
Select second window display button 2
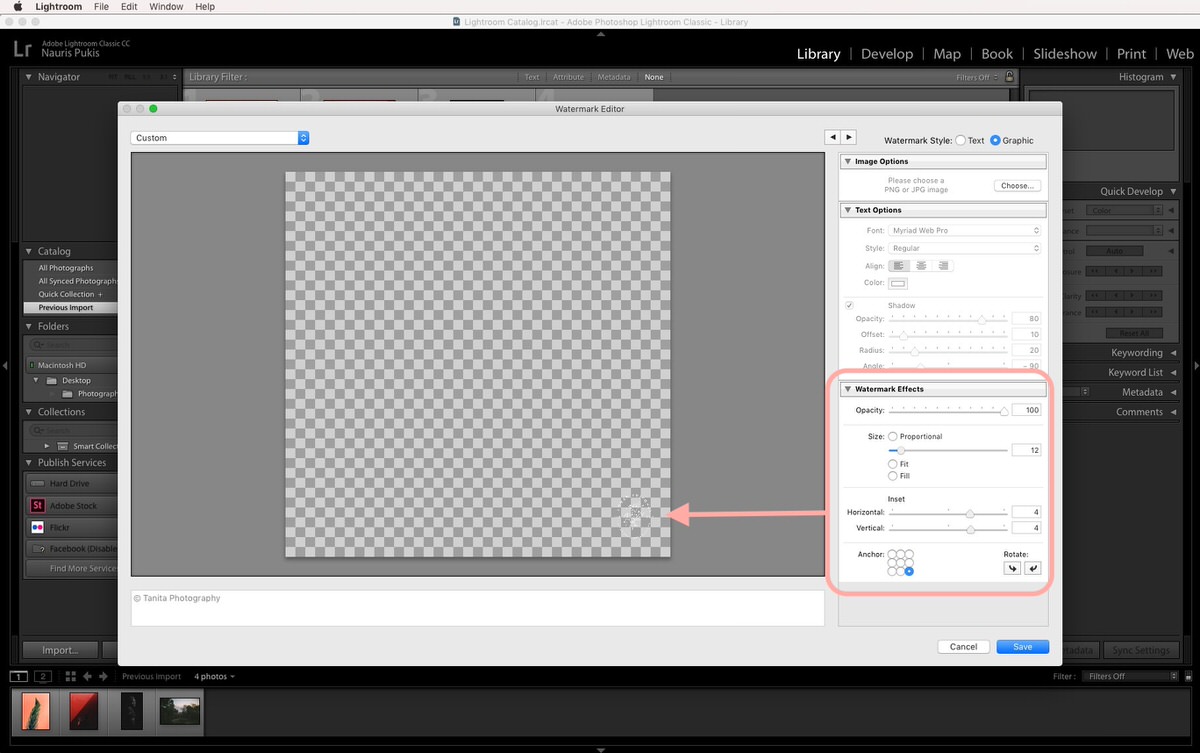pyautogui.click(x=43, y=676)
